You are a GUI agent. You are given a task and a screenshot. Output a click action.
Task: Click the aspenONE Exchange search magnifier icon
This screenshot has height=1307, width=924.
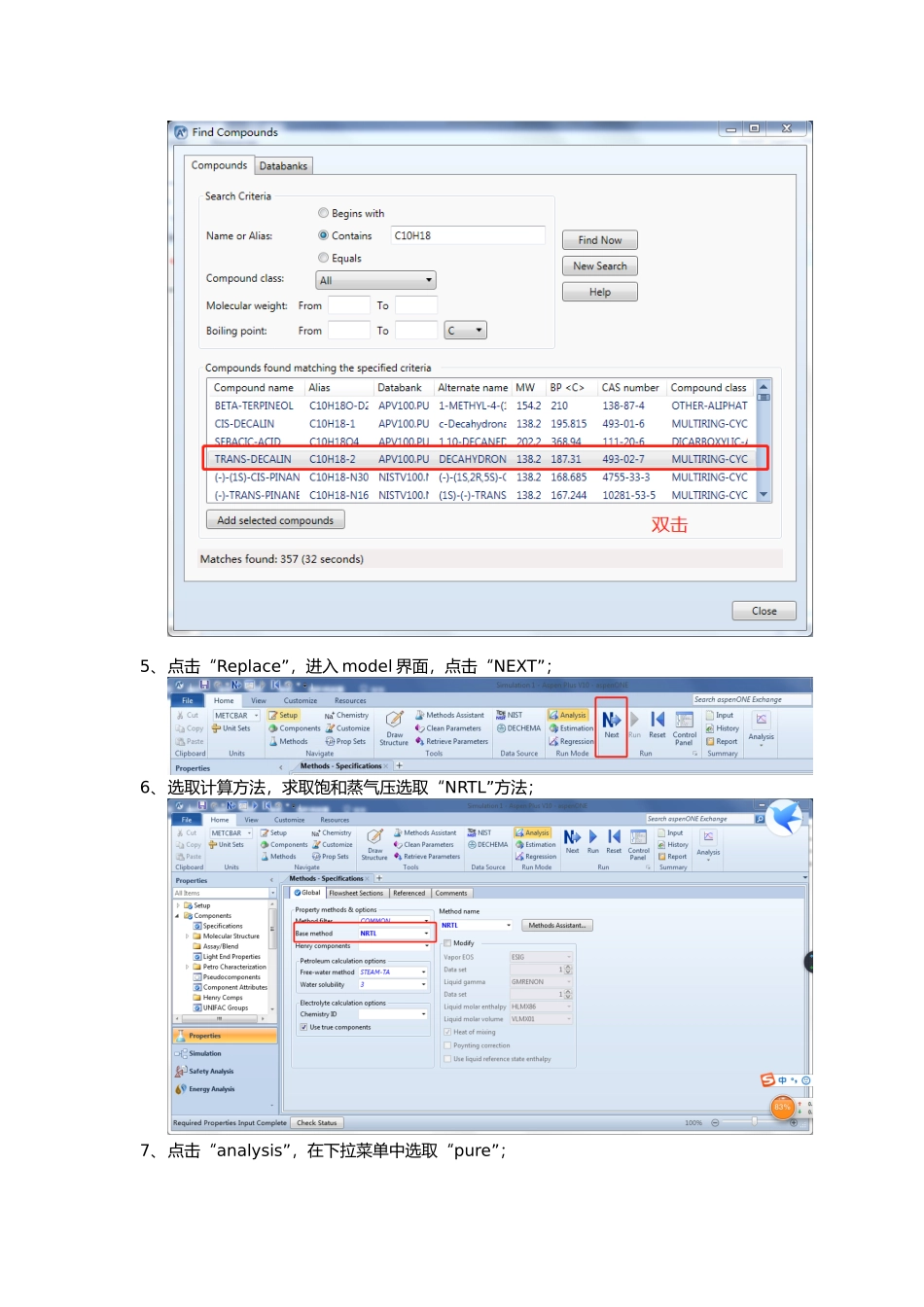pyautogui.click(x=760, y=820)
